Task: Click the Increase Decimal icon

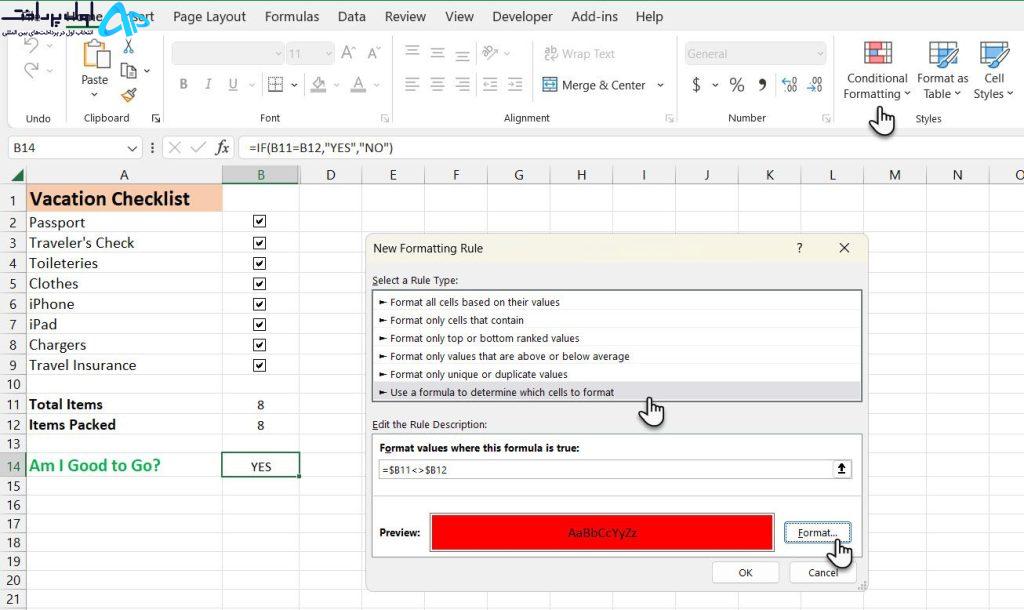Action: point(790,84)
